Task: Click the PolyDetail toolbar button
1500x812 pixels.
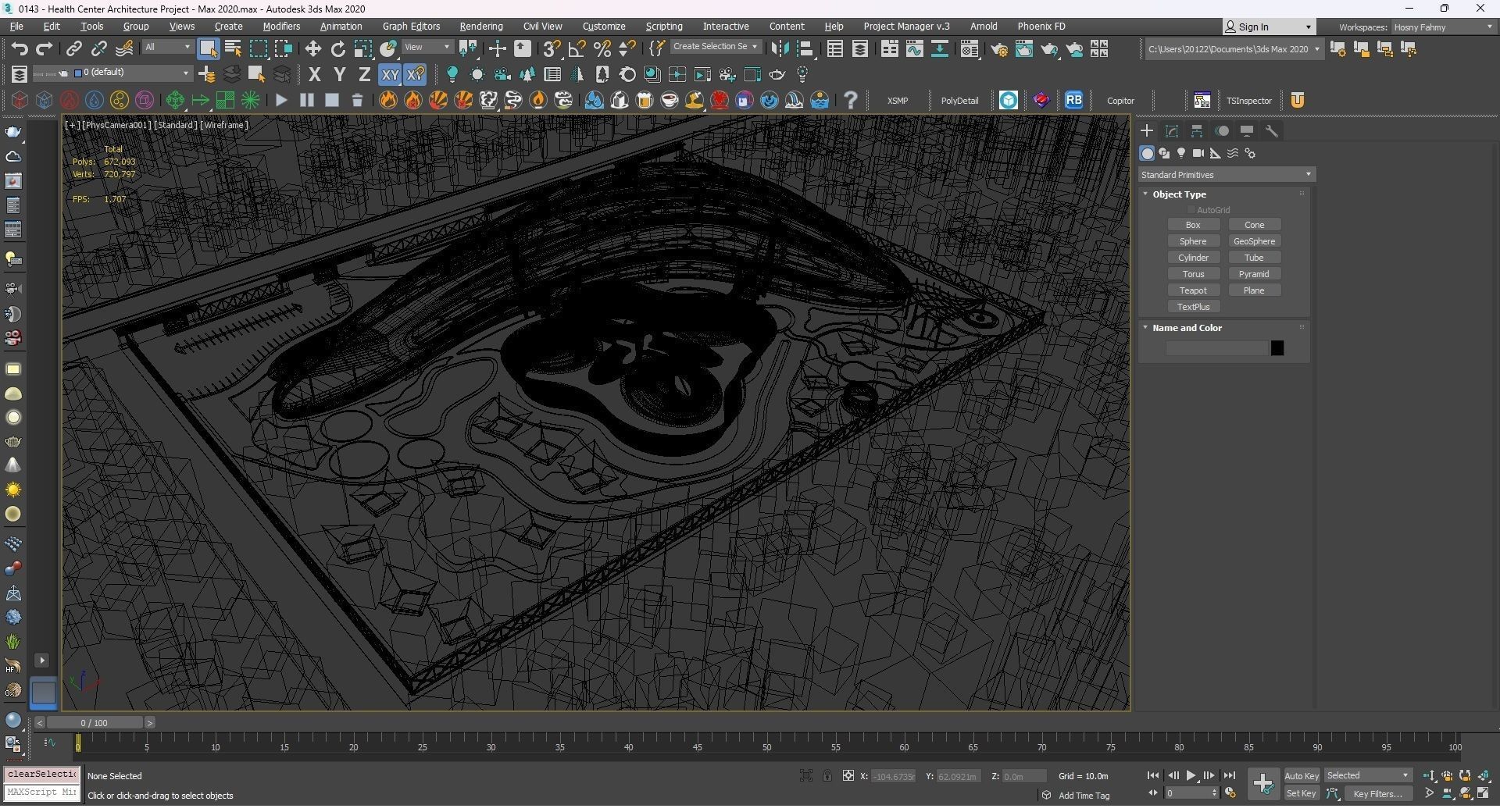Action: tap(959, 101)
